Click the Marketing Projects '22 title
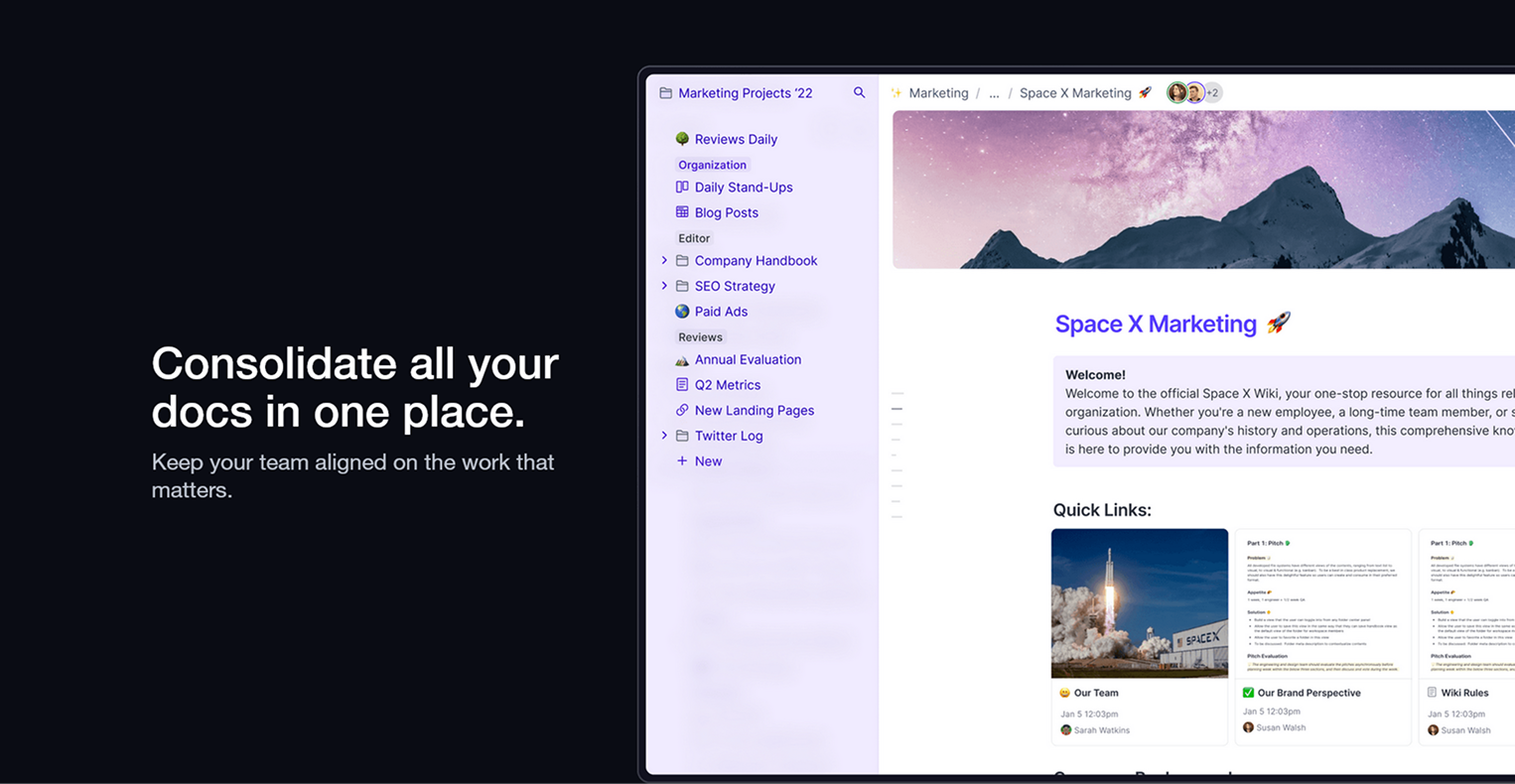 pos(745,93)
